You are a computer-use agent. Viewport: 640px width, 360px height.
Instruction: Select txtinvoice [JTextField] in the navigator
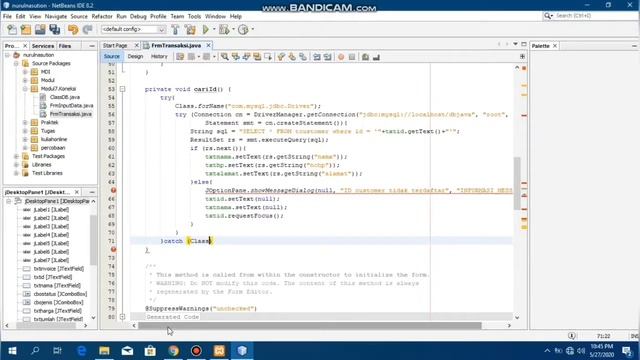pos(58,269)
